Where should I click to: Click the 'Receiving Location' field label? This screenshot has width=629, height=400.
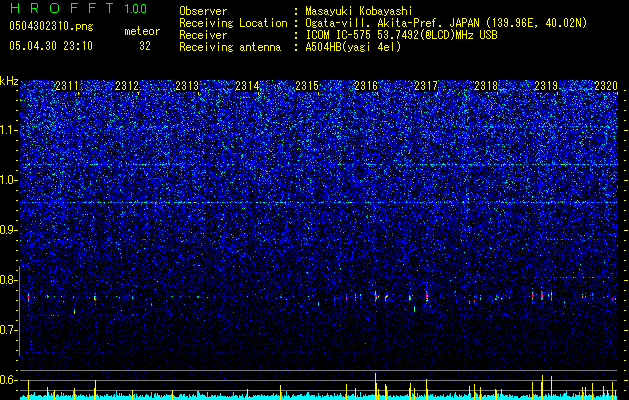233,23
